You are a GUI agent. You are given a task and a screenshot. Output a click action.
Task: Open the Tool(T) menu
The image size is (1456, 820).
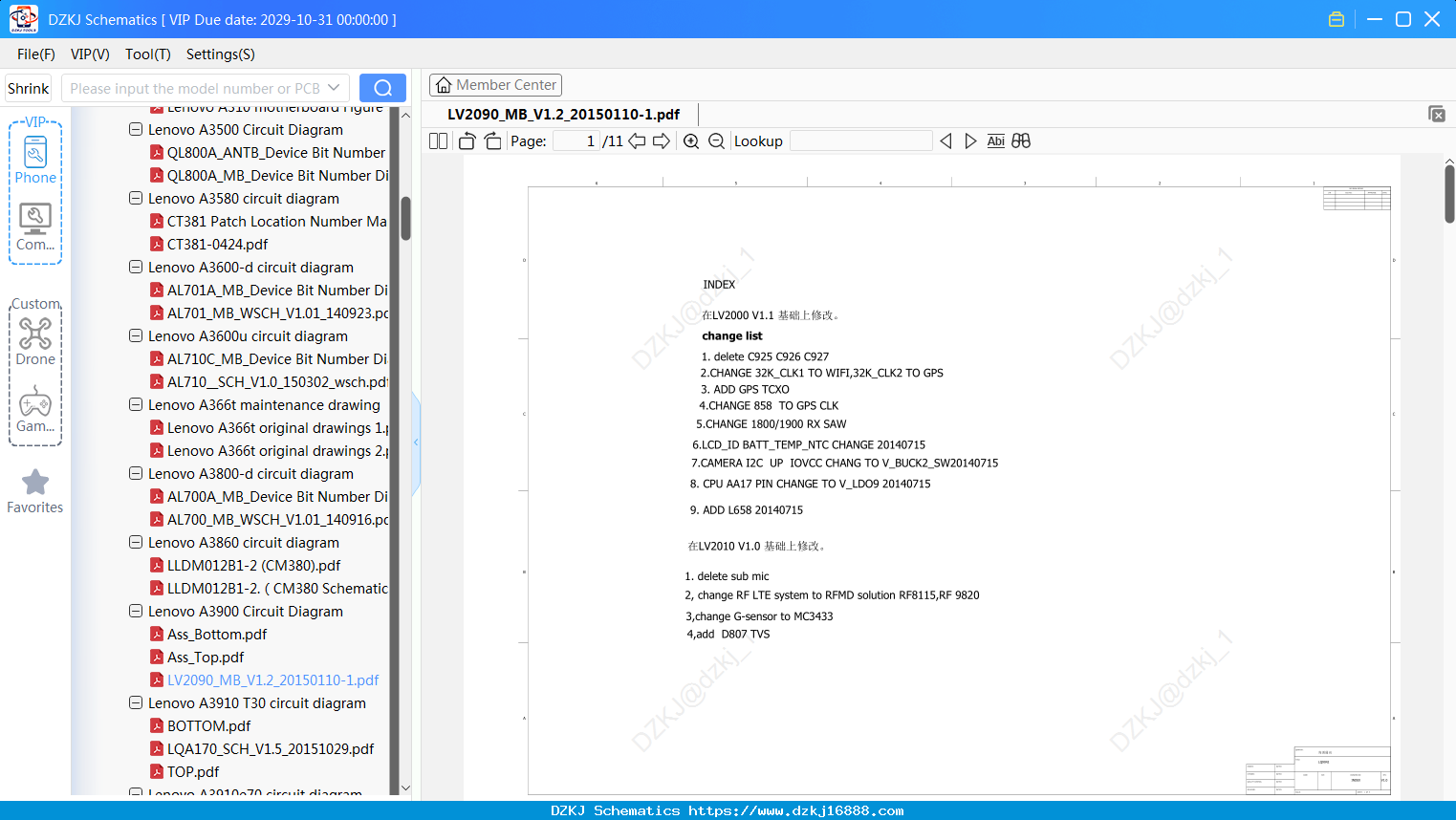[148, 54]
